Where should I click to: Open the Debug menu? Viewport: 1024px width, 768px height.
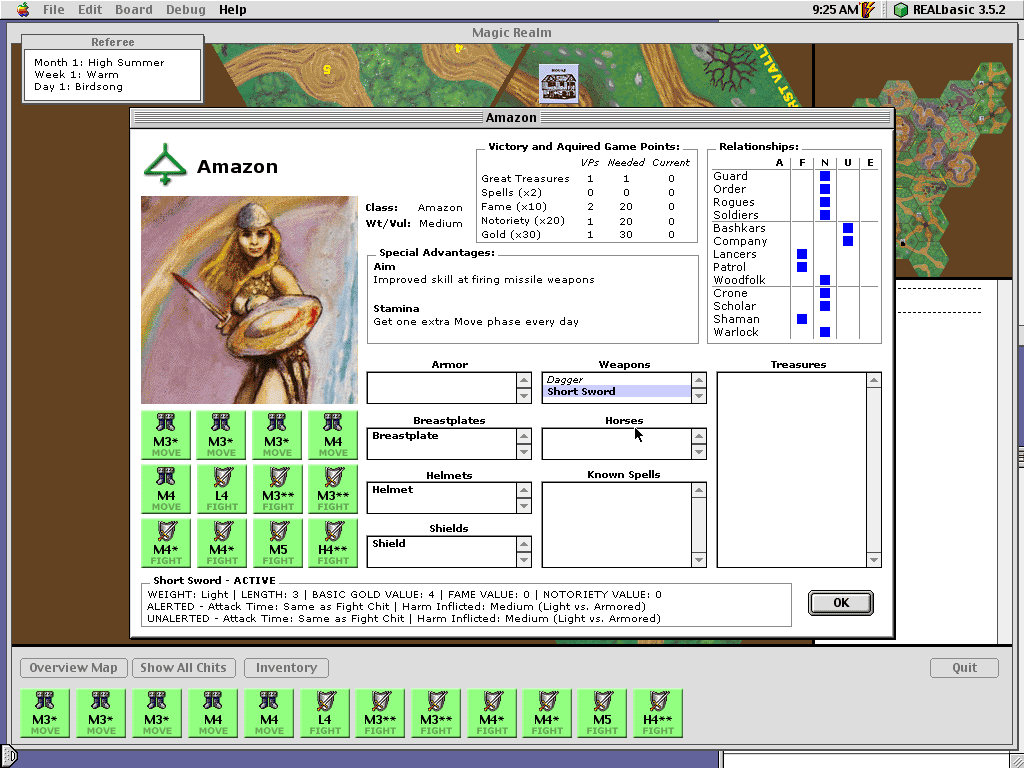pos(185,10)
